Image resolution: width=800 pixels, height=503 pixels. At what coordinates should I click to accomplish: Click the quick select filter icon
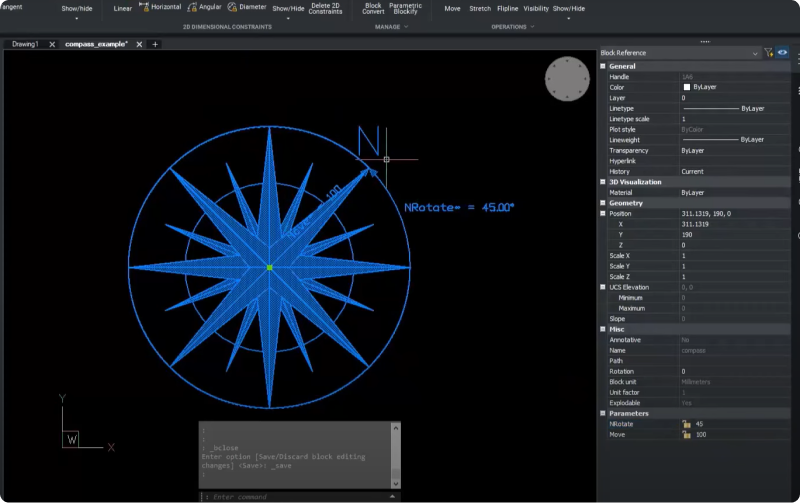(x=768, y=52)
